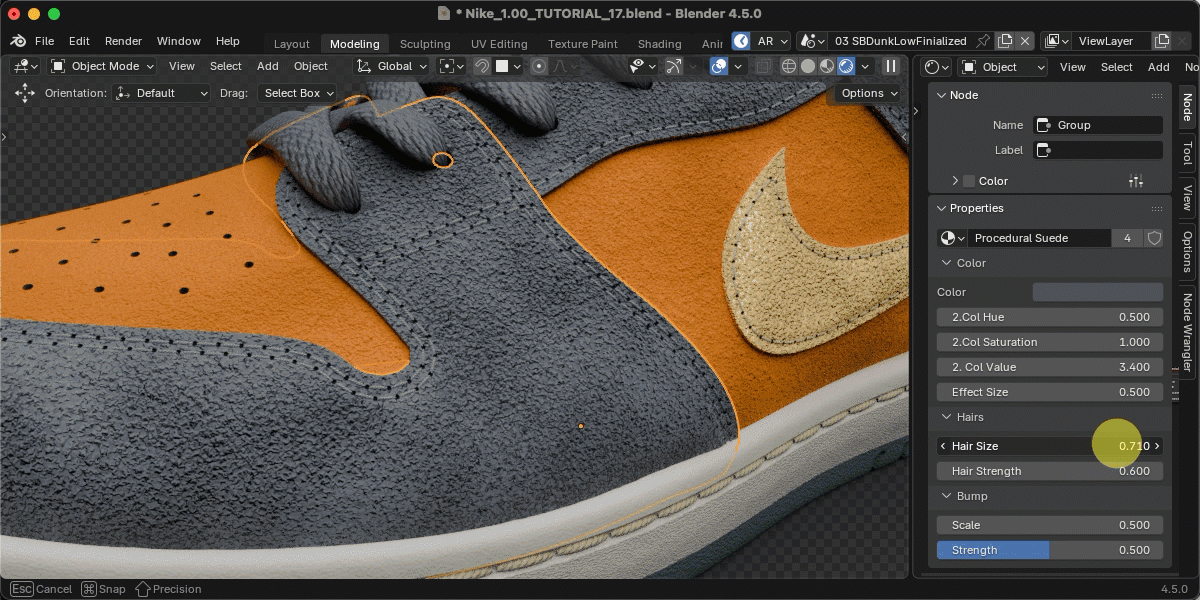Switch to the Shading workspace tab
The height and width of the screenshot is (600, 1200).
point(659,44)
